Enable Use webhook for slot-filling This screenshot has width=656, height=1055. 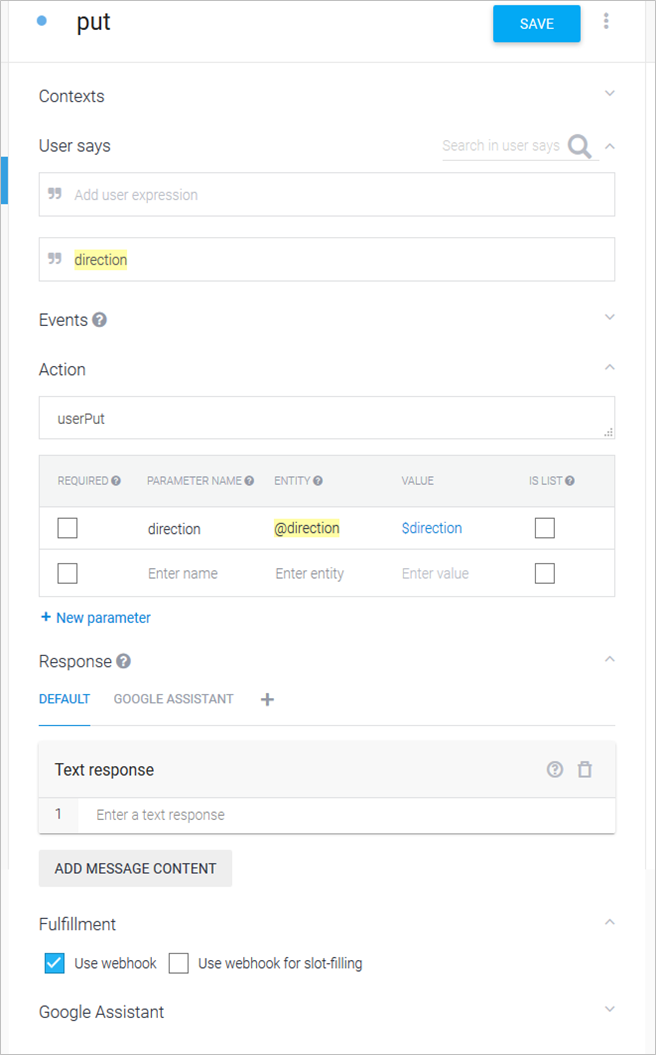click(179, 963)
